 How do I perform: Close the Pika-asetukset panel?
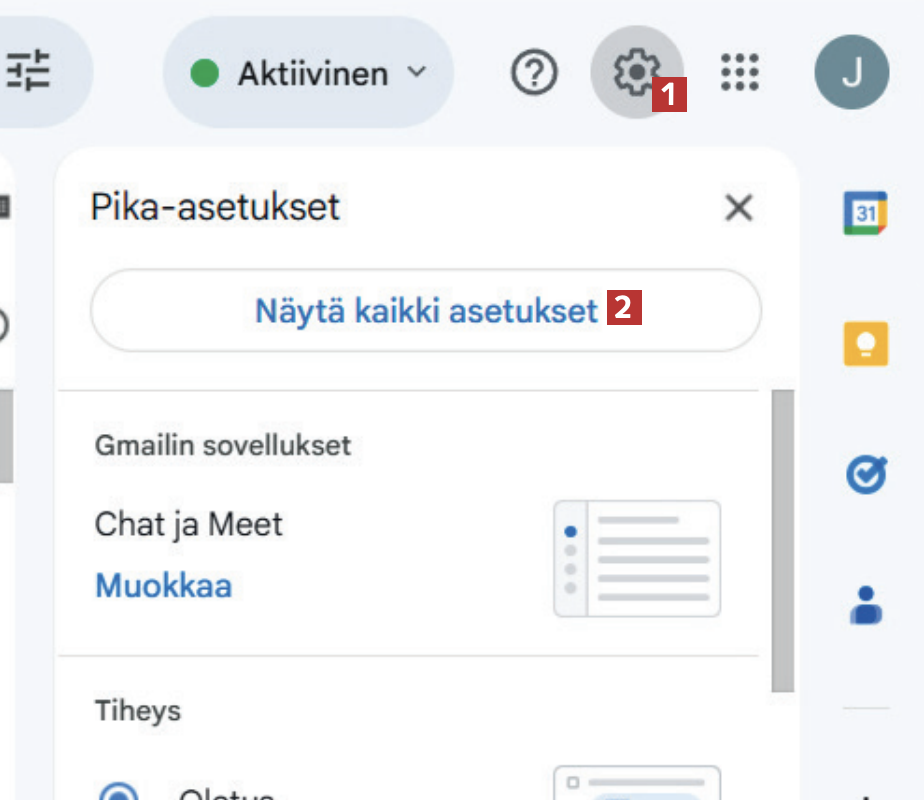[738, 208]
